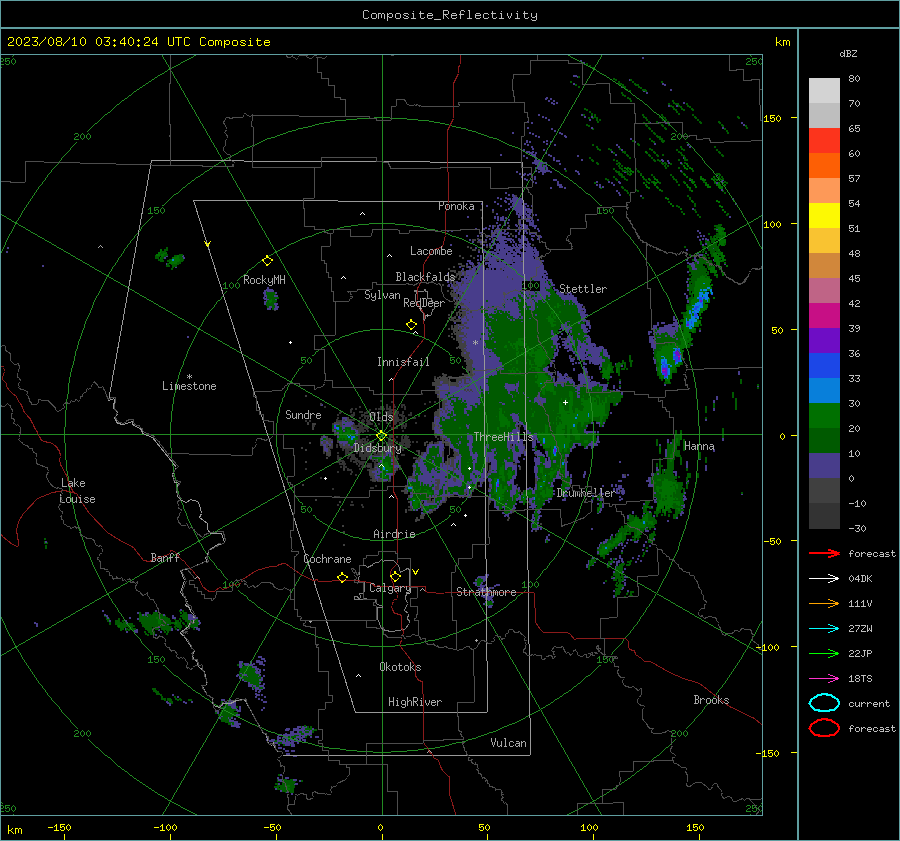
Task: Click the green 22JP arrow legend icon
Action: pos(824,653)
